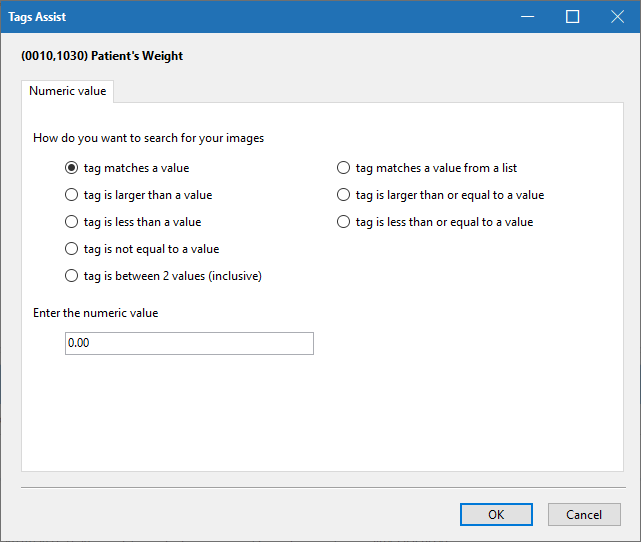Click the 'Enter the numeric value' label
The width and height of the screenshot is (641, 542).
[x=96, y=313]
